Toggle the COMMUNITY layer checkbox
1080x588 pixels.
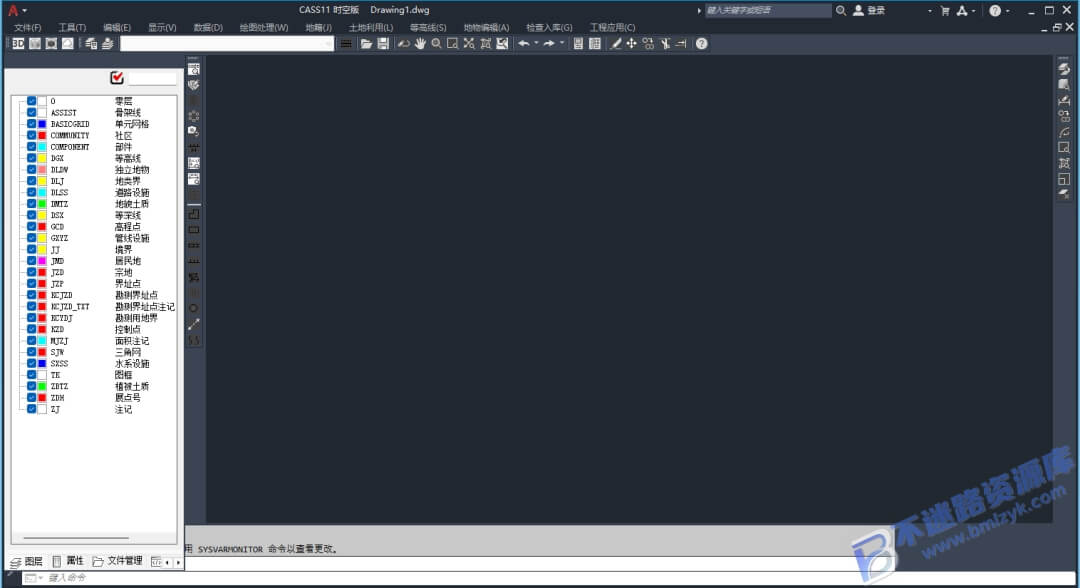[x=32, y=135]
